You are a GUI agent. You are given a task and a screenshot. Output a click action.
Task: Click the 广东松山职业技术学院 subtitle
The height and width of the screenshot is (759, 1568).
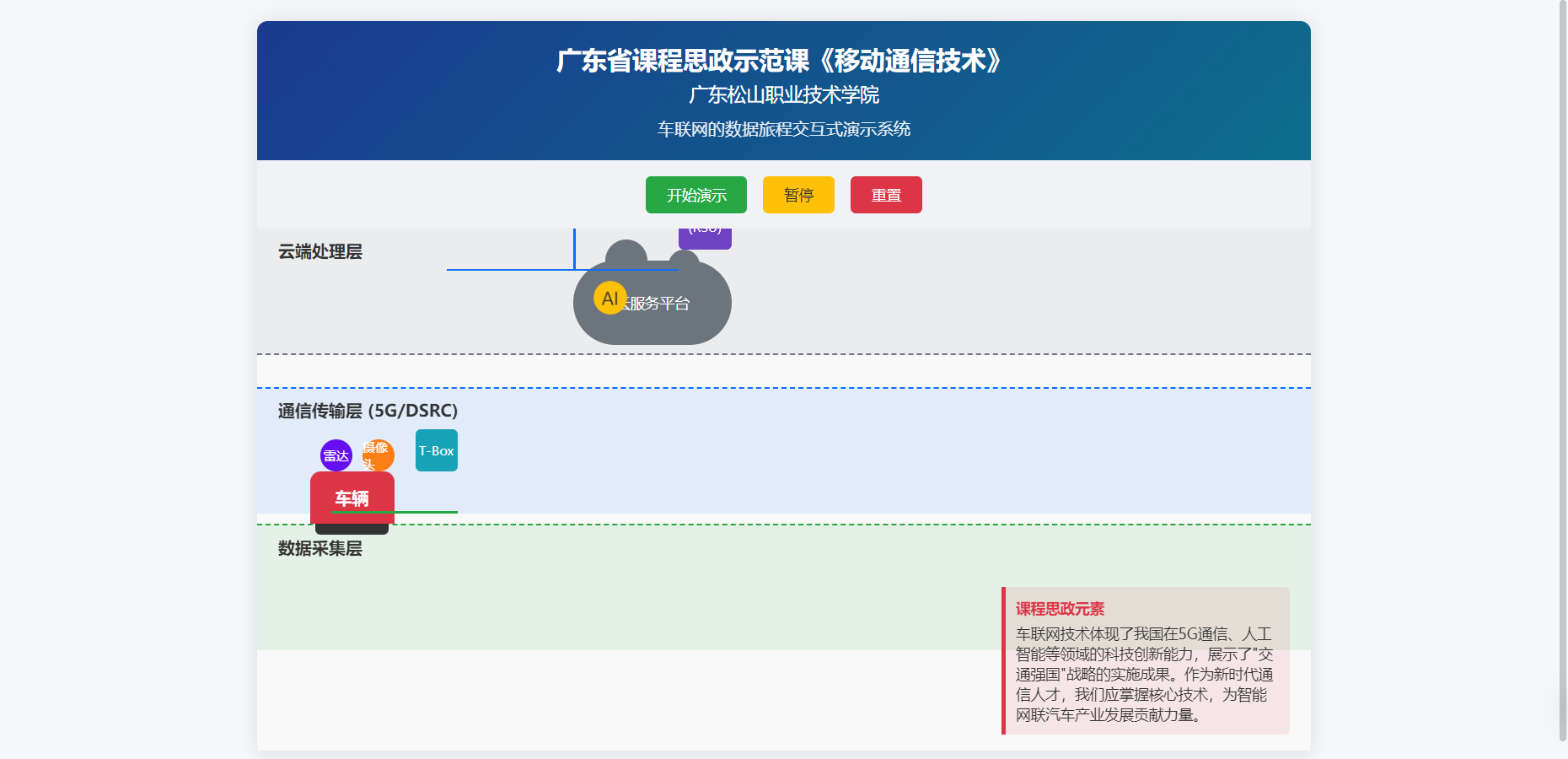click(783, 95)
